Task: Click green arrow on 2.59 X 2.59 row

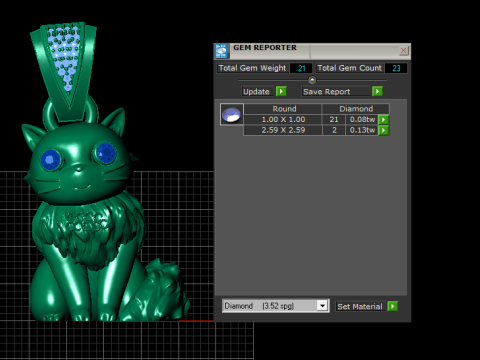Action: [384, 130]
